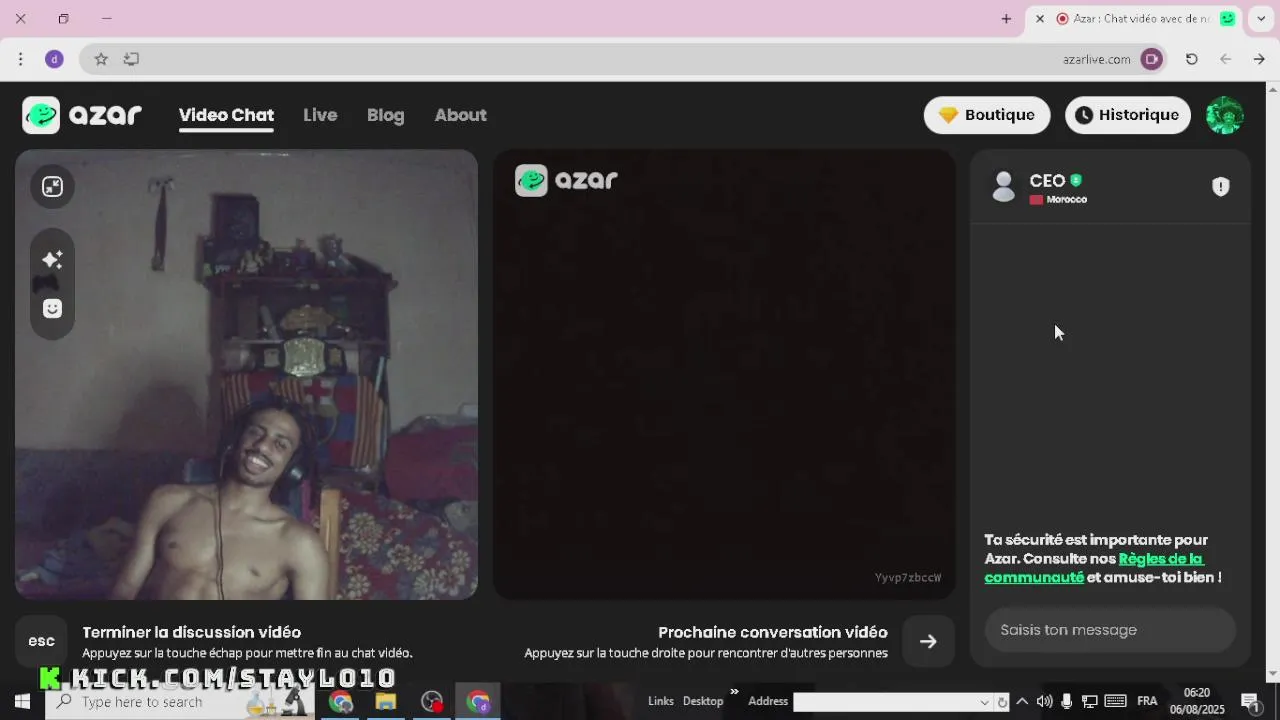This screenshot has width=1280, height=720.
Task: Click the esc key button to end the chat
Action: click(x=41, y=642)
